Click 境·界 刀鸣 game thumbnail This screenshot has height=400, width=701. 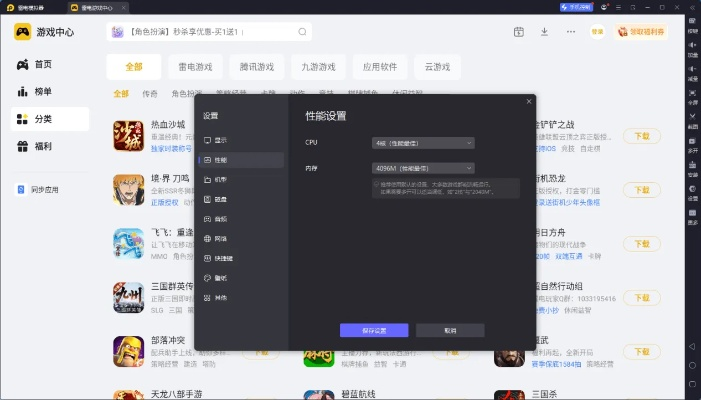128,190
